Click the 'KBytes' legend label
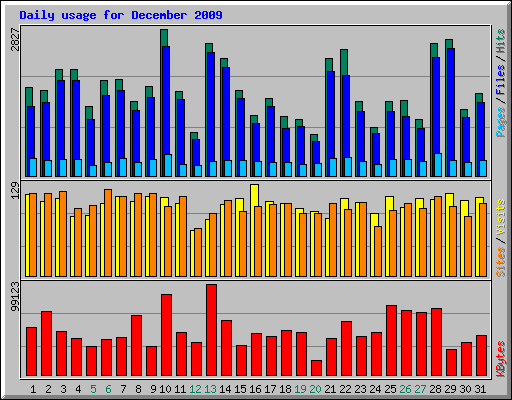 [500, 358]
